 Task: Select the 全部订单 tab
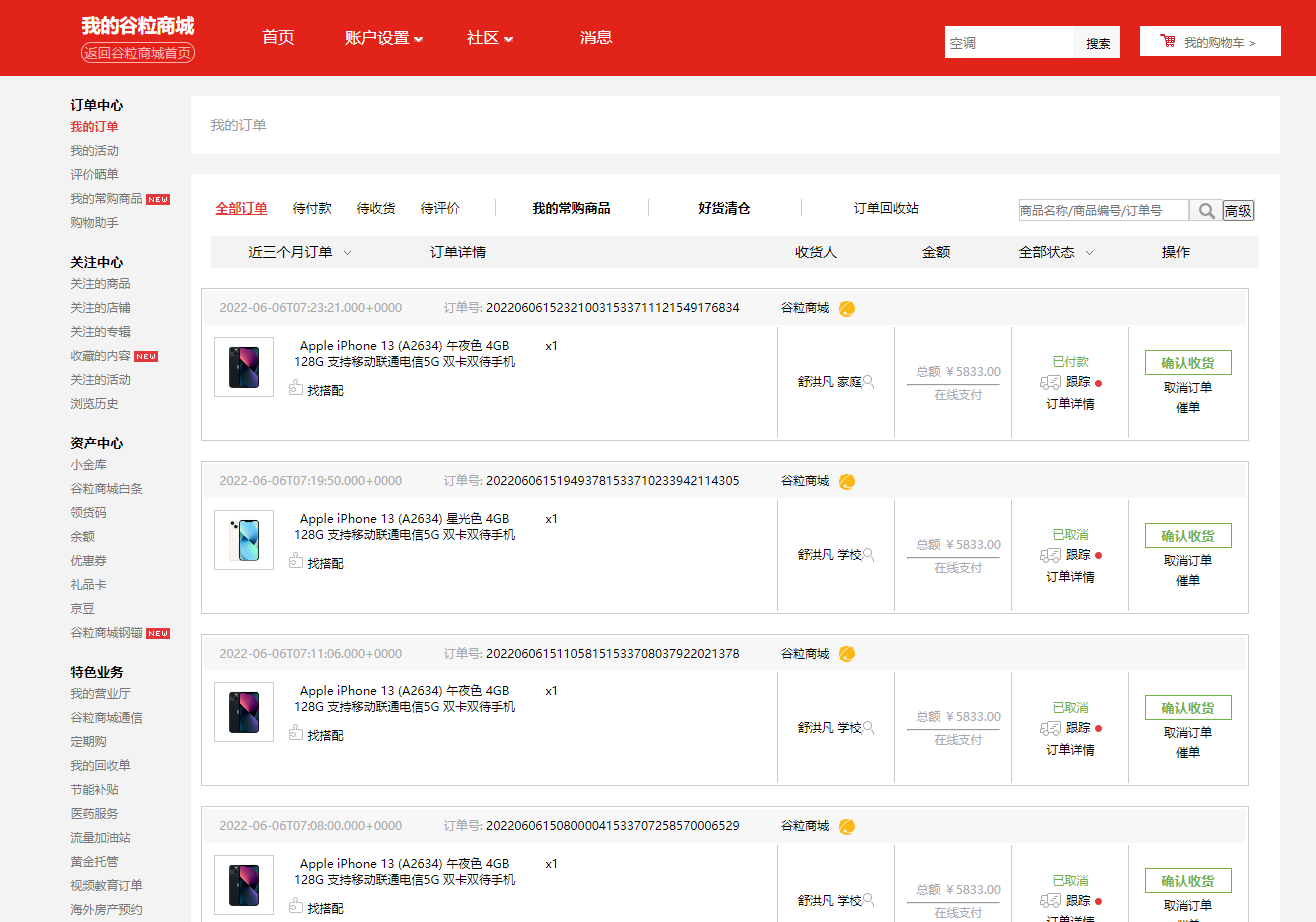[242, 208]
